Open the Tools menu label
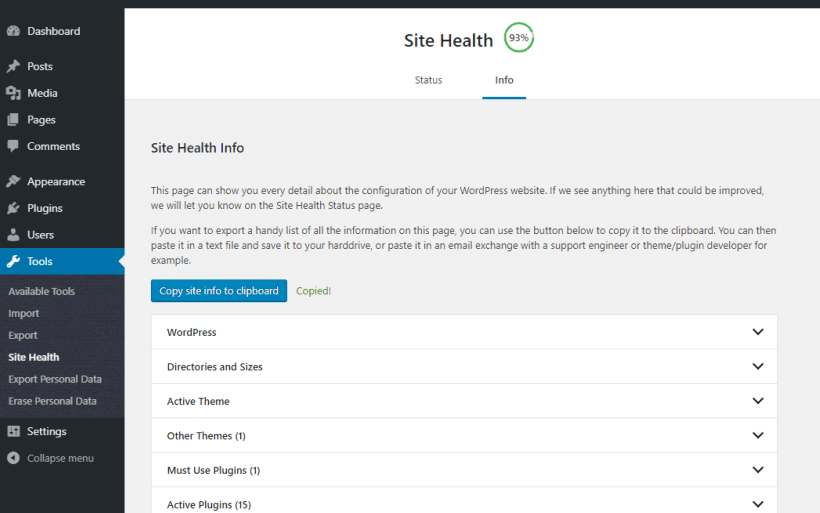Screen dimensions: 820x513 coord(40,261)
